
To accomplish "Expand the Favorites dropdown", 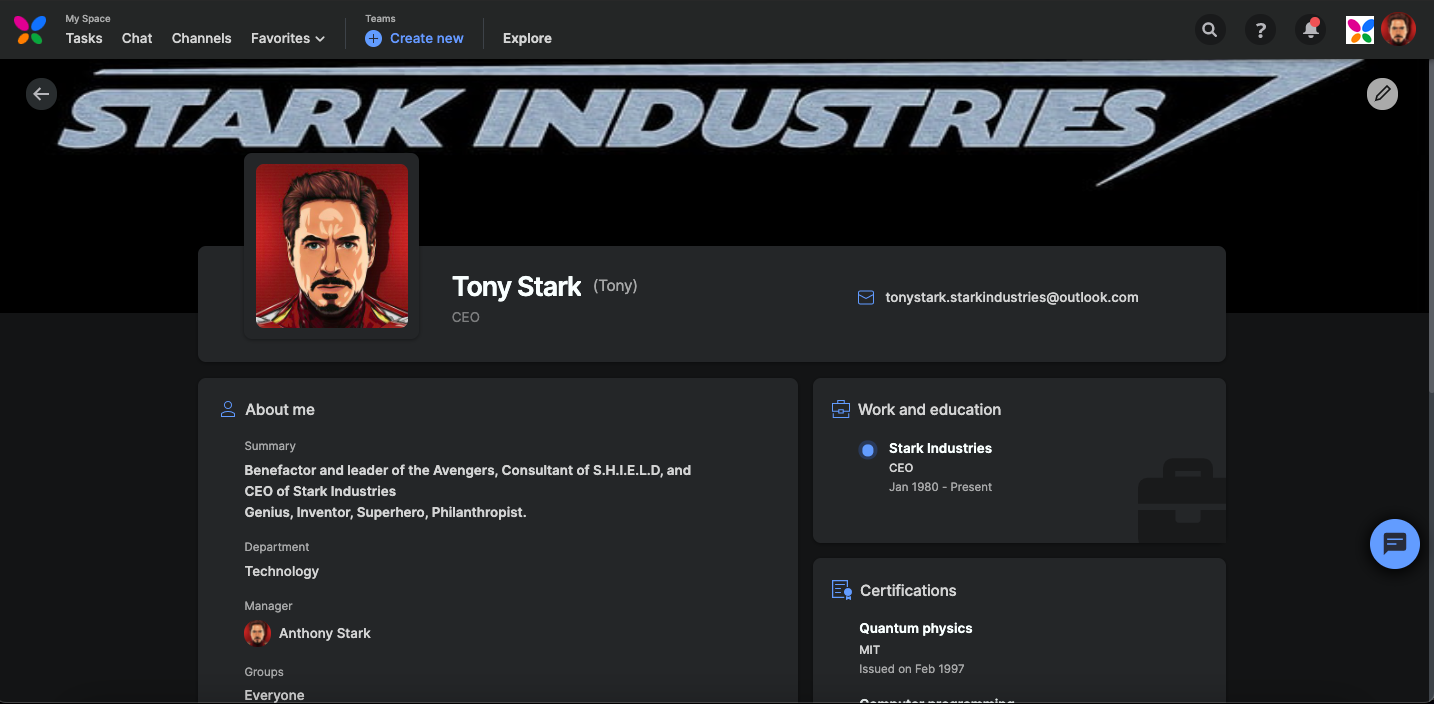I will click(x=288, y=38).
